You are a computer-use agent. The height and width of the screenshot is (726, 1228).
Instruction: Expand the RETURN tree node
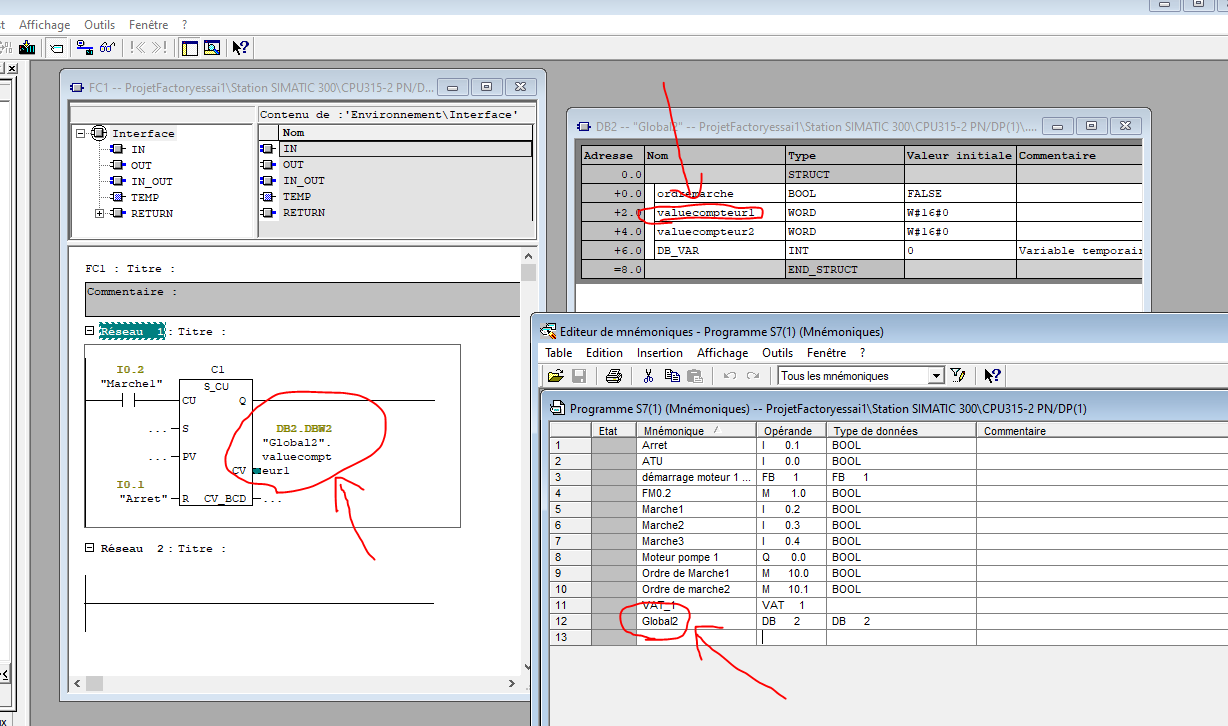point(100,214)
